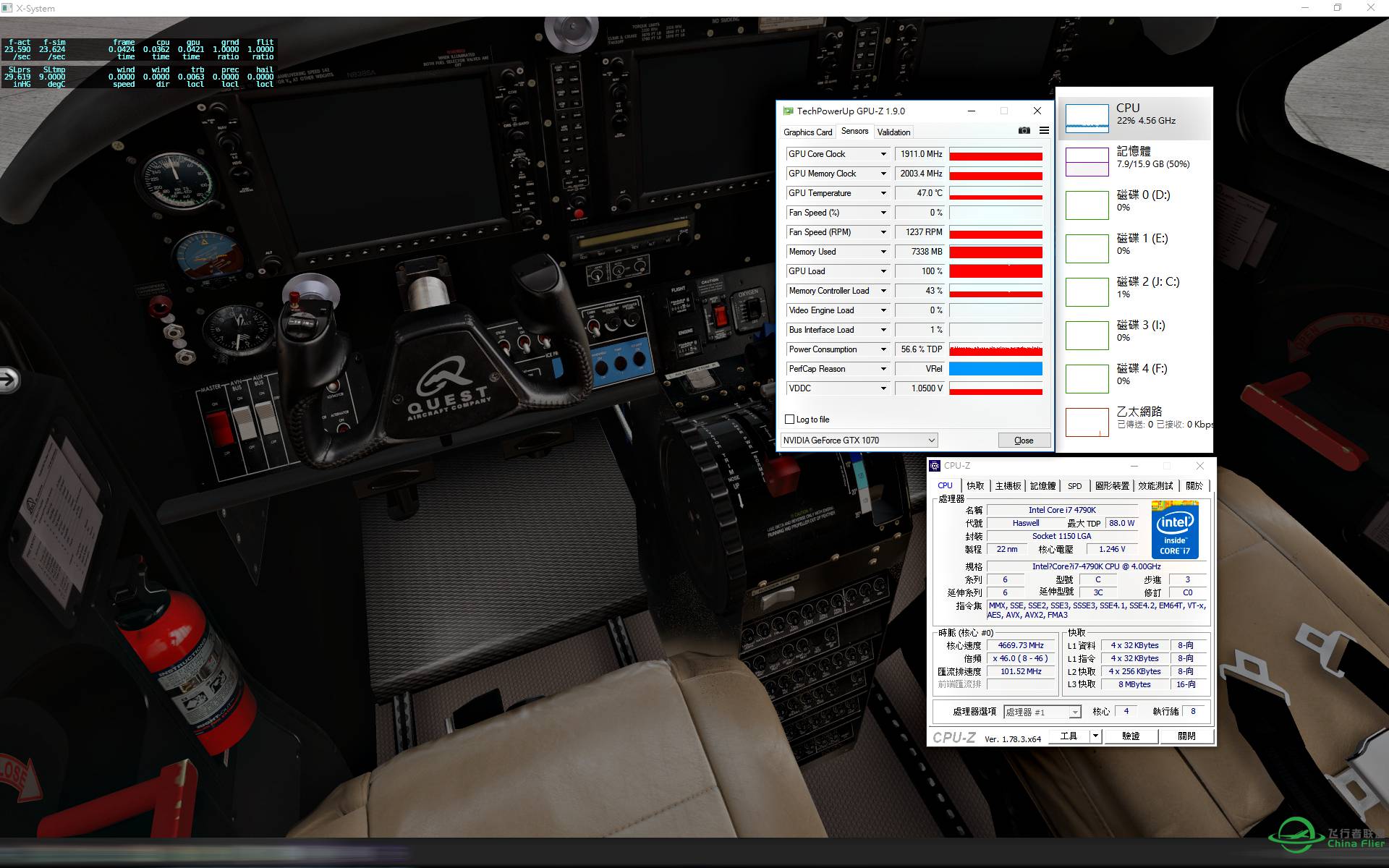
Task: Open Fan Speed (RPM) sensor dropdown
Action: tap(883, 232)
